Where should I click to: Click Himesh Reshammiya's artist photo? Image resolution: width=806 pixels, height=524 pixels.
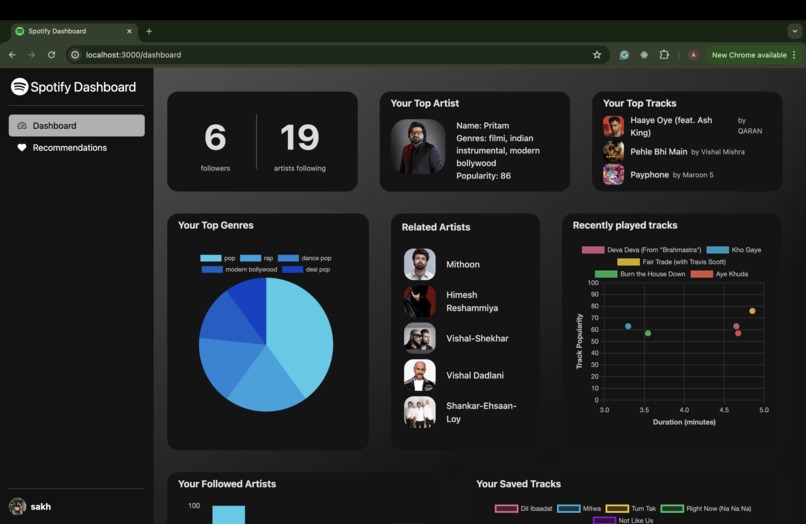[x=419, y=301]
